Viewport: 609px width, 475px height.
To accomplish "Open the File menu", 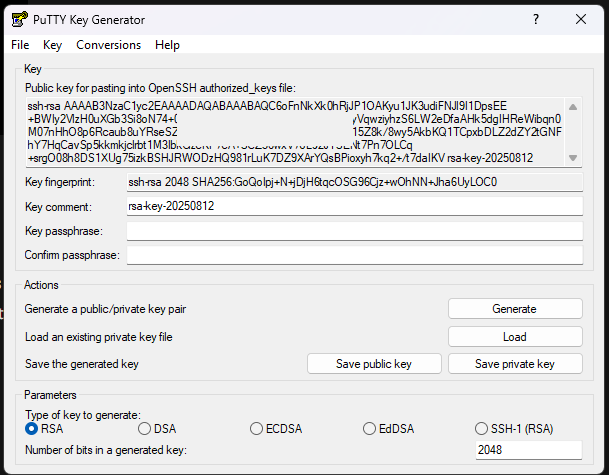I will click(x=20, y=45).
